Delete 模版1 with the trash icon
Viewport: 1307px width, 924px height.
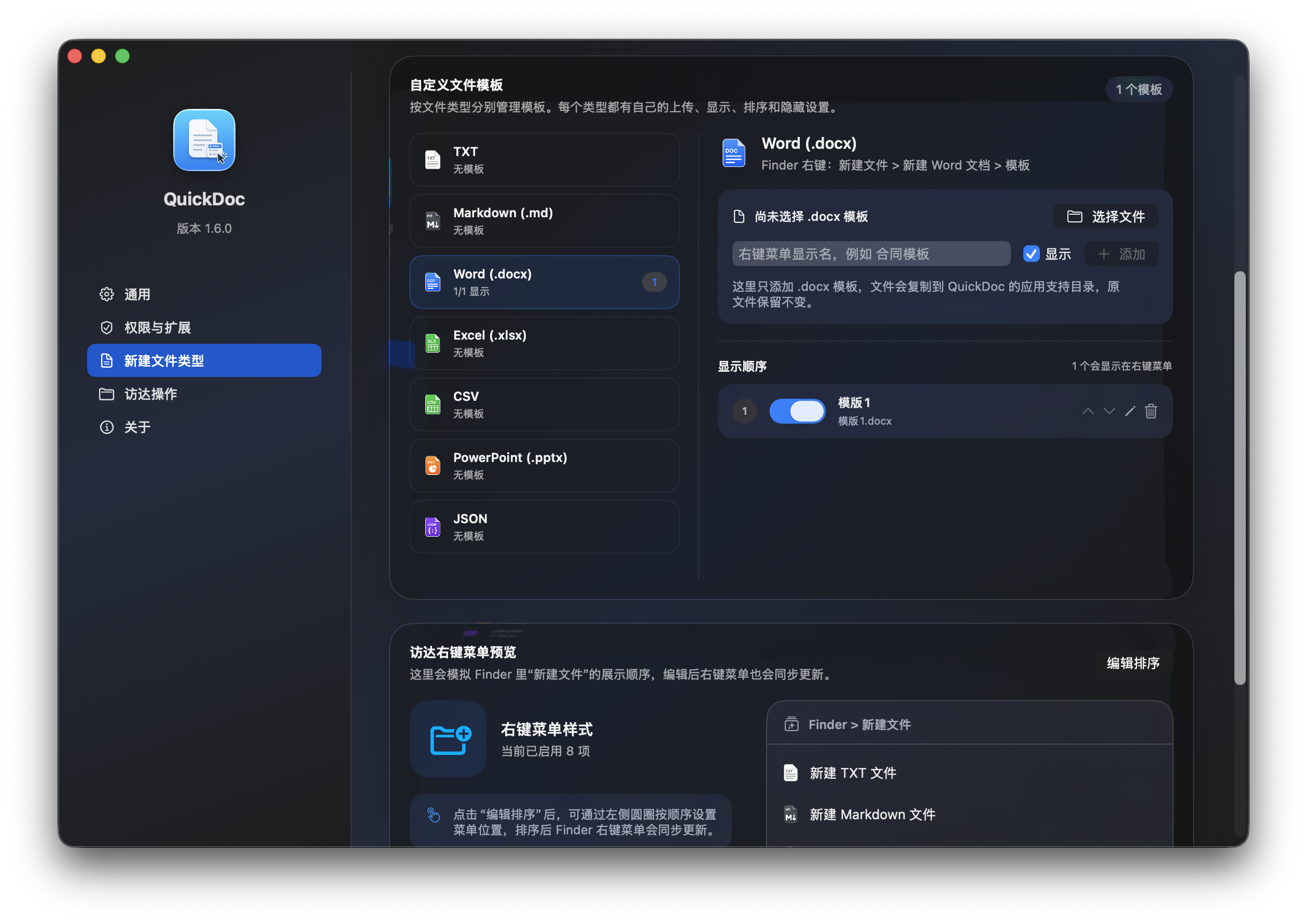[x=1150, y=411]
